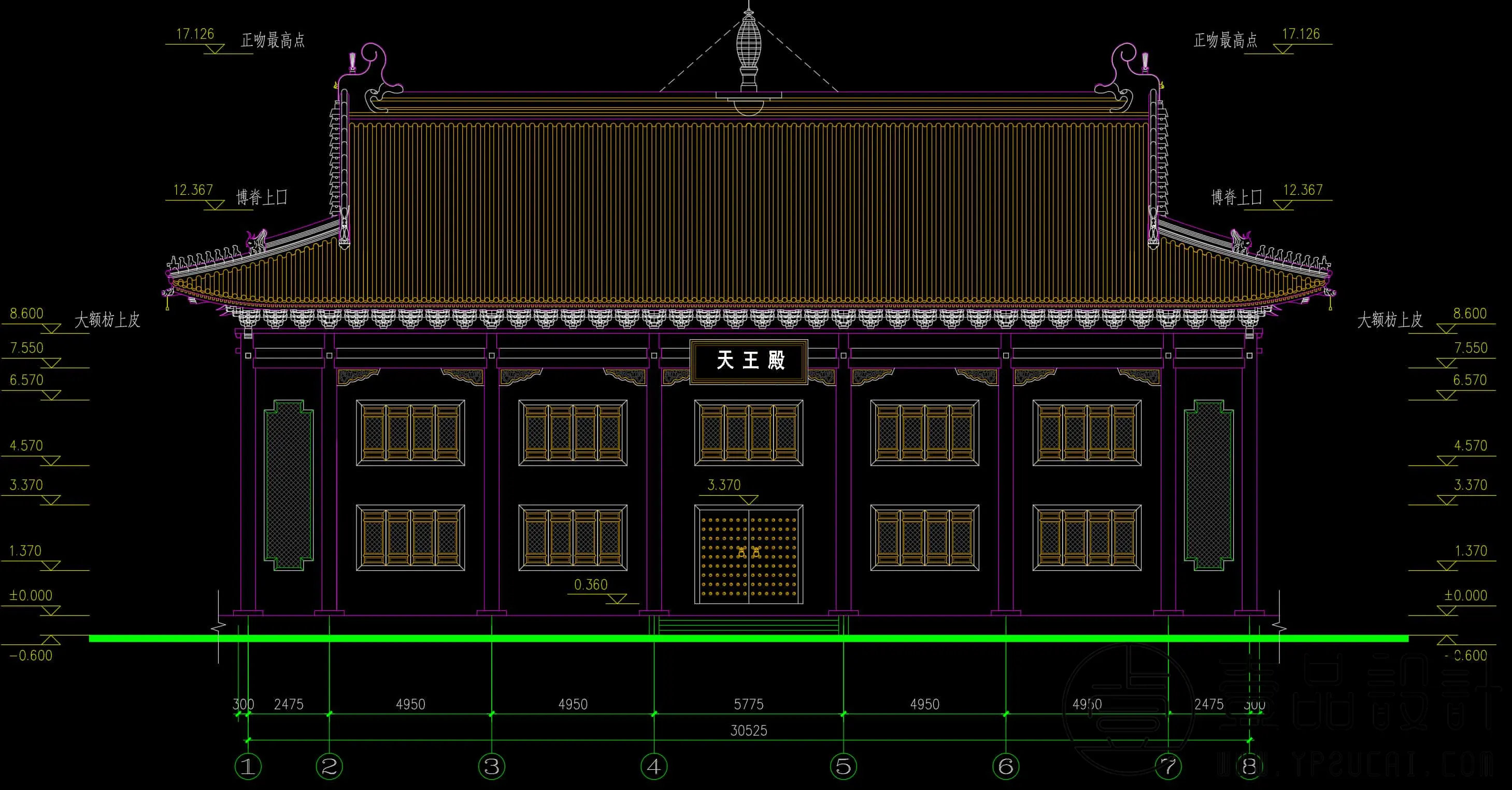Click the 0.360 elevation marker near door
This screenshot has height=790, width=1512.
point(591,584)
